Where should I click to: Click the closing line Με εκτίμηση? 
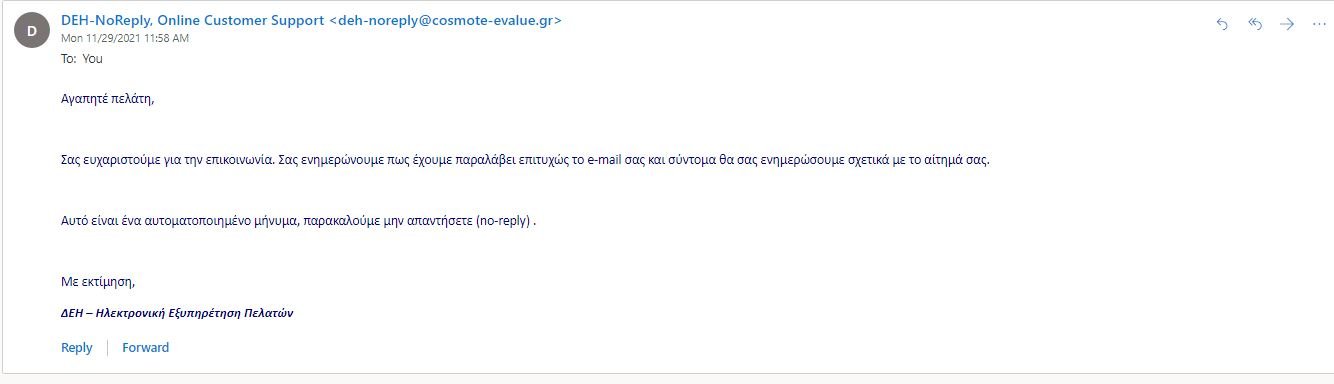pyautogui.click(x=98, y=282)
